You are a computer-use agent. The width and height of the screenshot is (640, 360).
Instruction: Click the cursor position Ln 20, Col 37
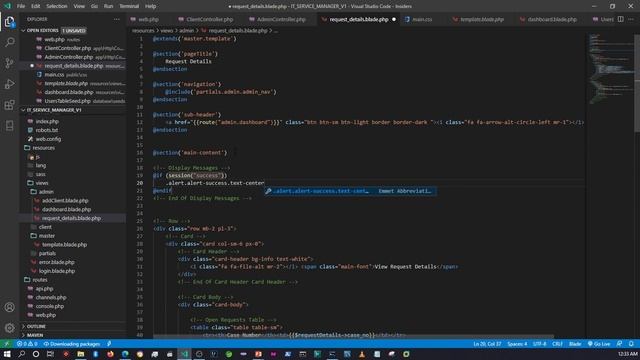click(x=487, y=344)
